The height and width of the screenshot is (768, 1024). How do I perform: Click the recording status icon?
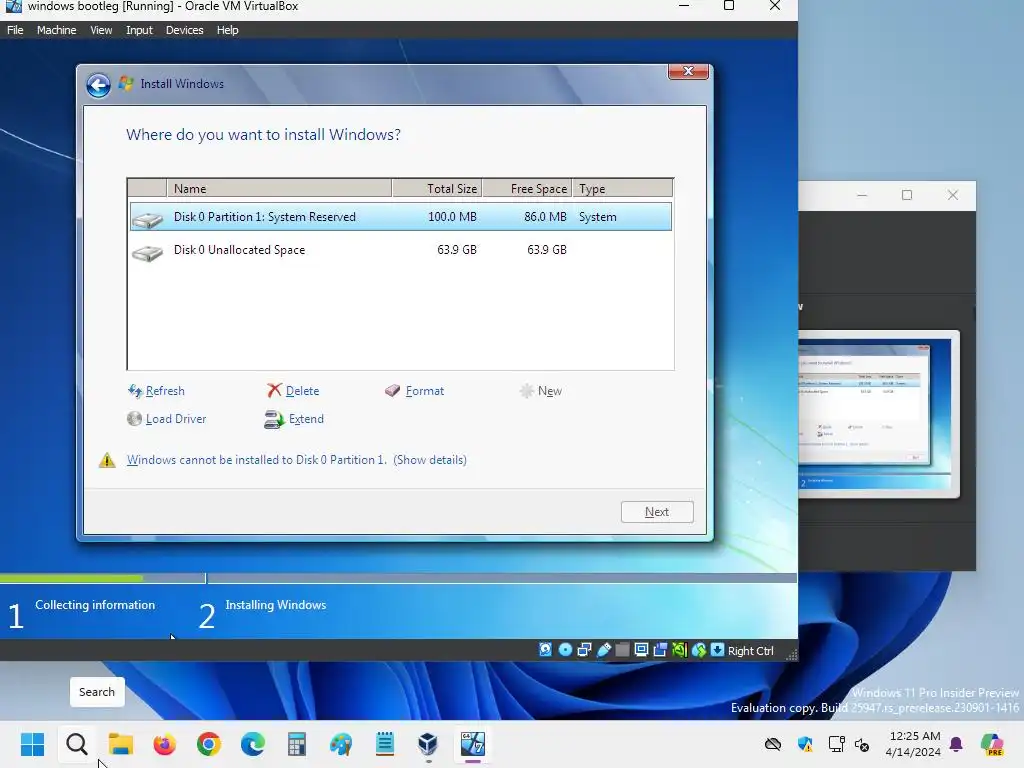coord(660,650)
